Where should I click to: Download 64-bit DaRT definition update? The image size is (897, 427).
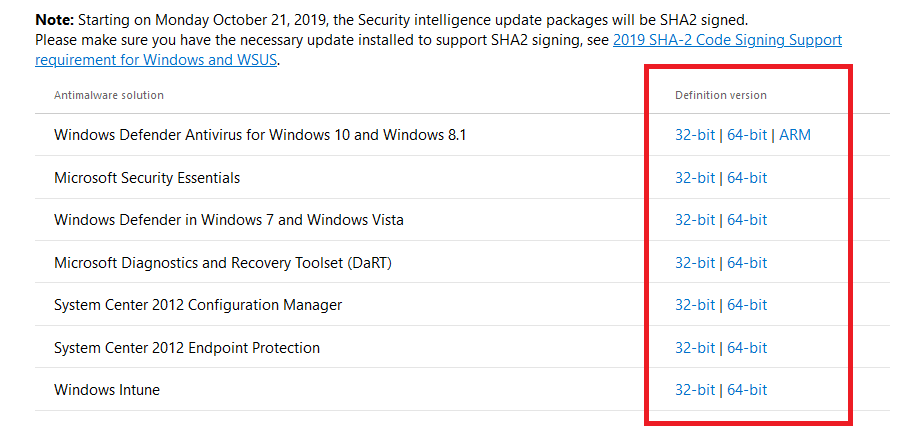(x=747, y=263)
